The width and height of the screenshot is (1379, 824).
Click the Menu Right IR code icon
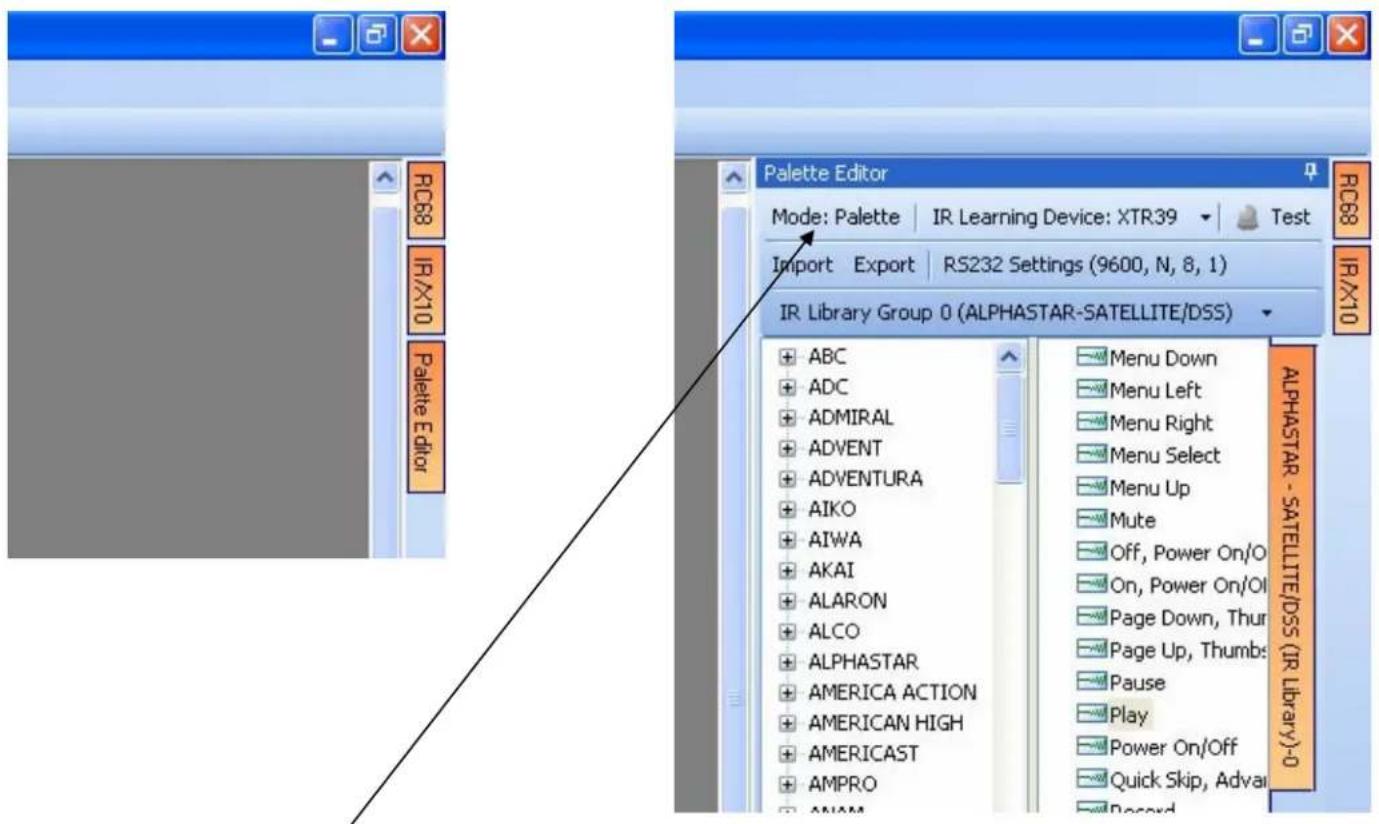pyautogui.click(x=1091, y=422)
